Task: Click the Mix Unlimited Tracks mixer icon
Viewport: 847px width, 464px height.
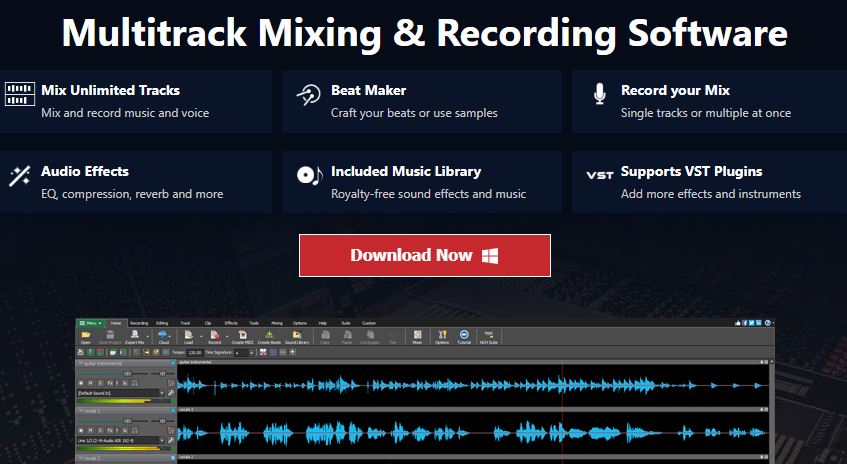Action: (x=20, y=94)
